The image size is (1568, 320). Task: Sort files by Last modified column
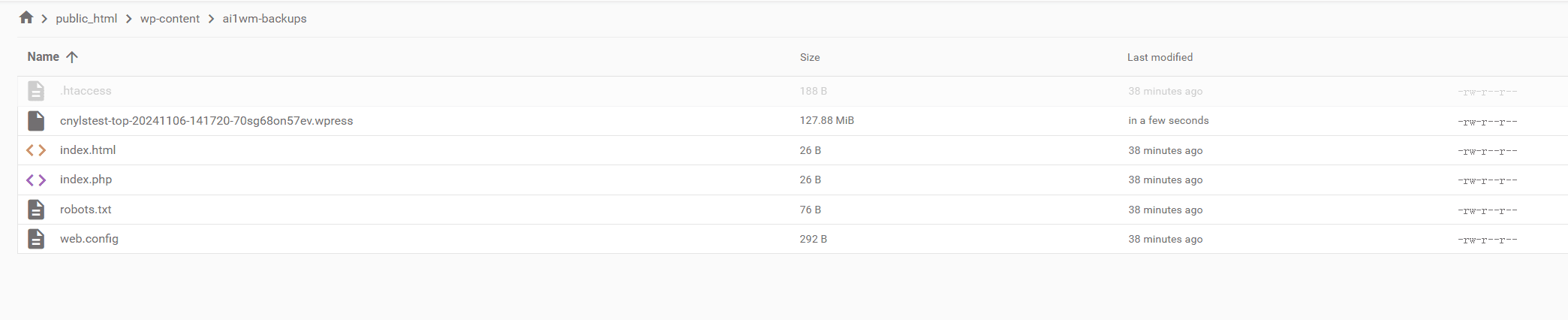click(1160, 57)
